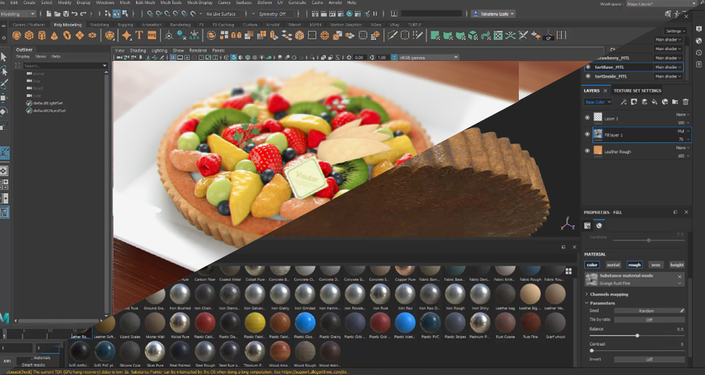Remove the Substance material with X
705x375 pixels.
[x=680, y=277]
